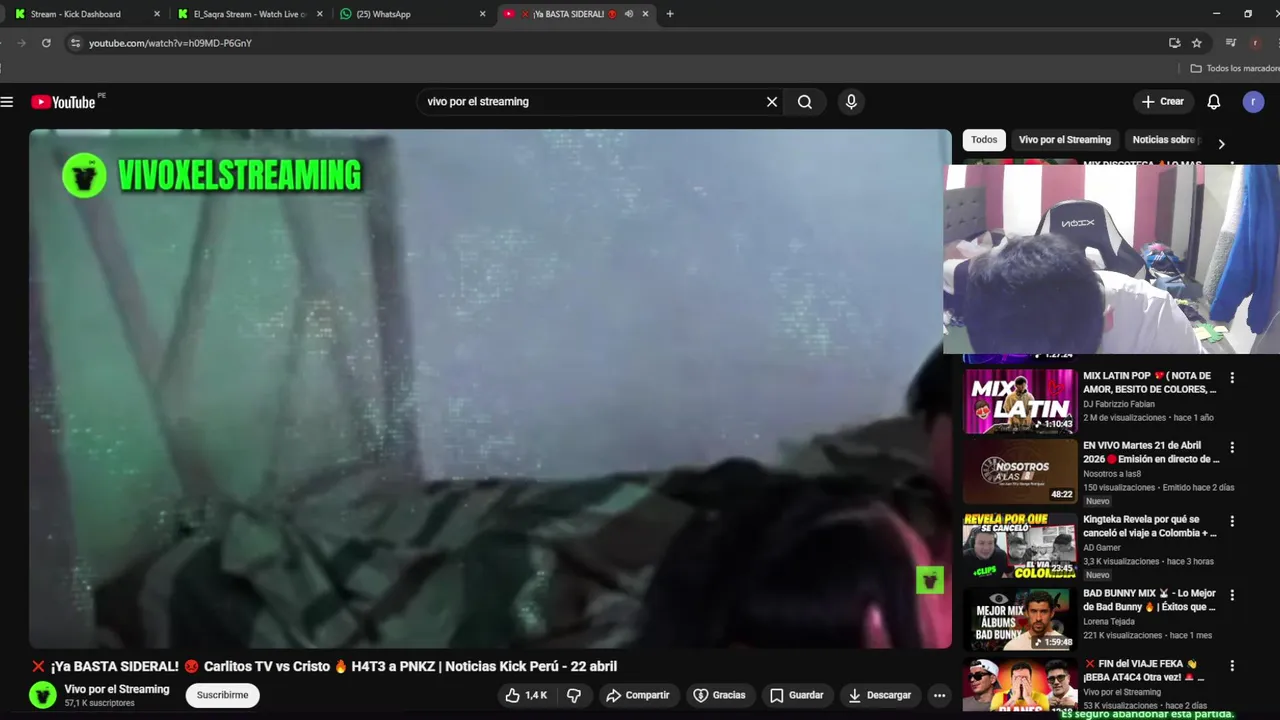This screenshot has width=1280, height=720.
Task: Open the FIN del VIAJE FEKA thumbnail
Action: (1019, 684)
